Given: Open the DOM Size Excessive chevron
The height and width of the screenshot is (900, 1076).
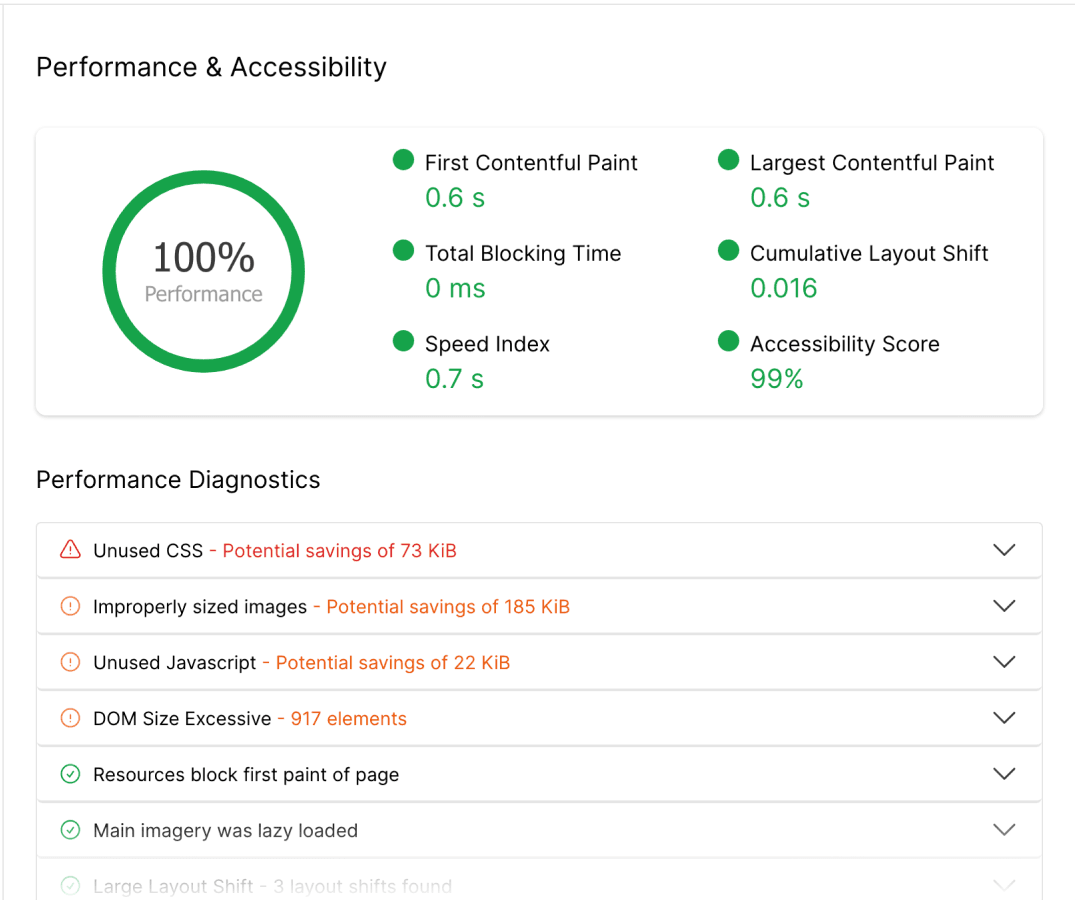Looking at the screenshot, I should coord(1004,718).
